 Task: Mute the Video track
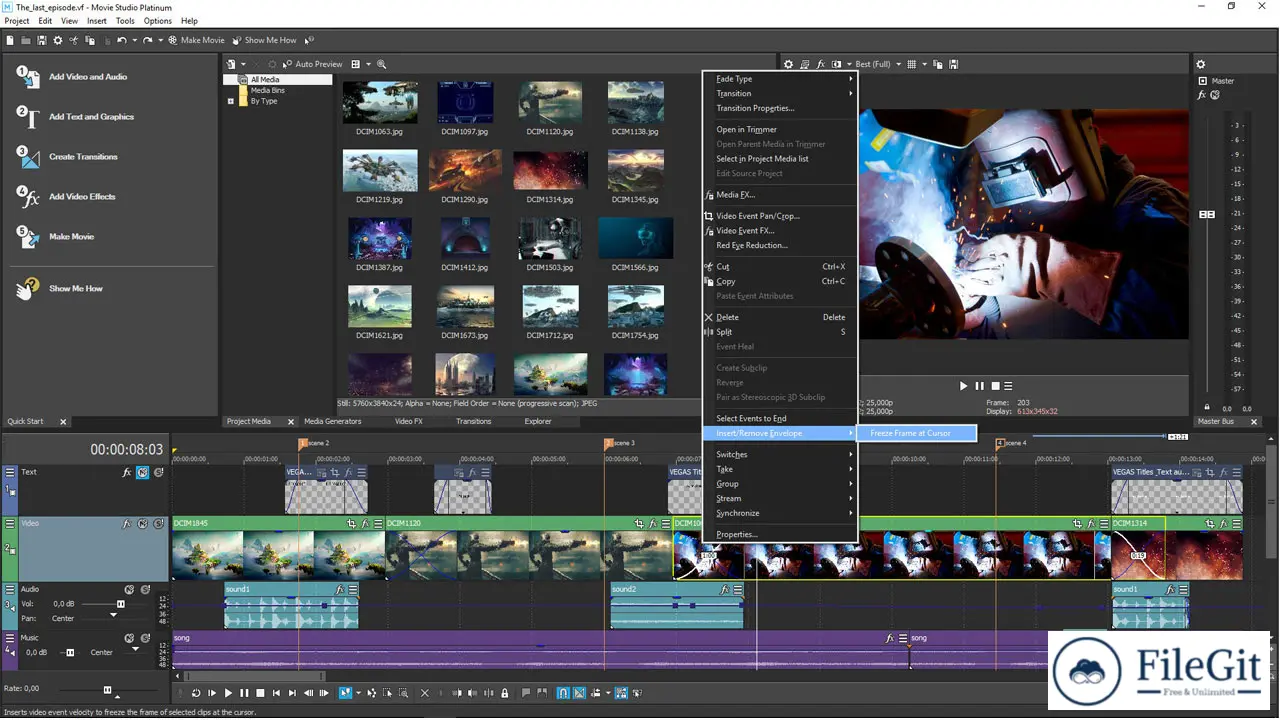143,523
